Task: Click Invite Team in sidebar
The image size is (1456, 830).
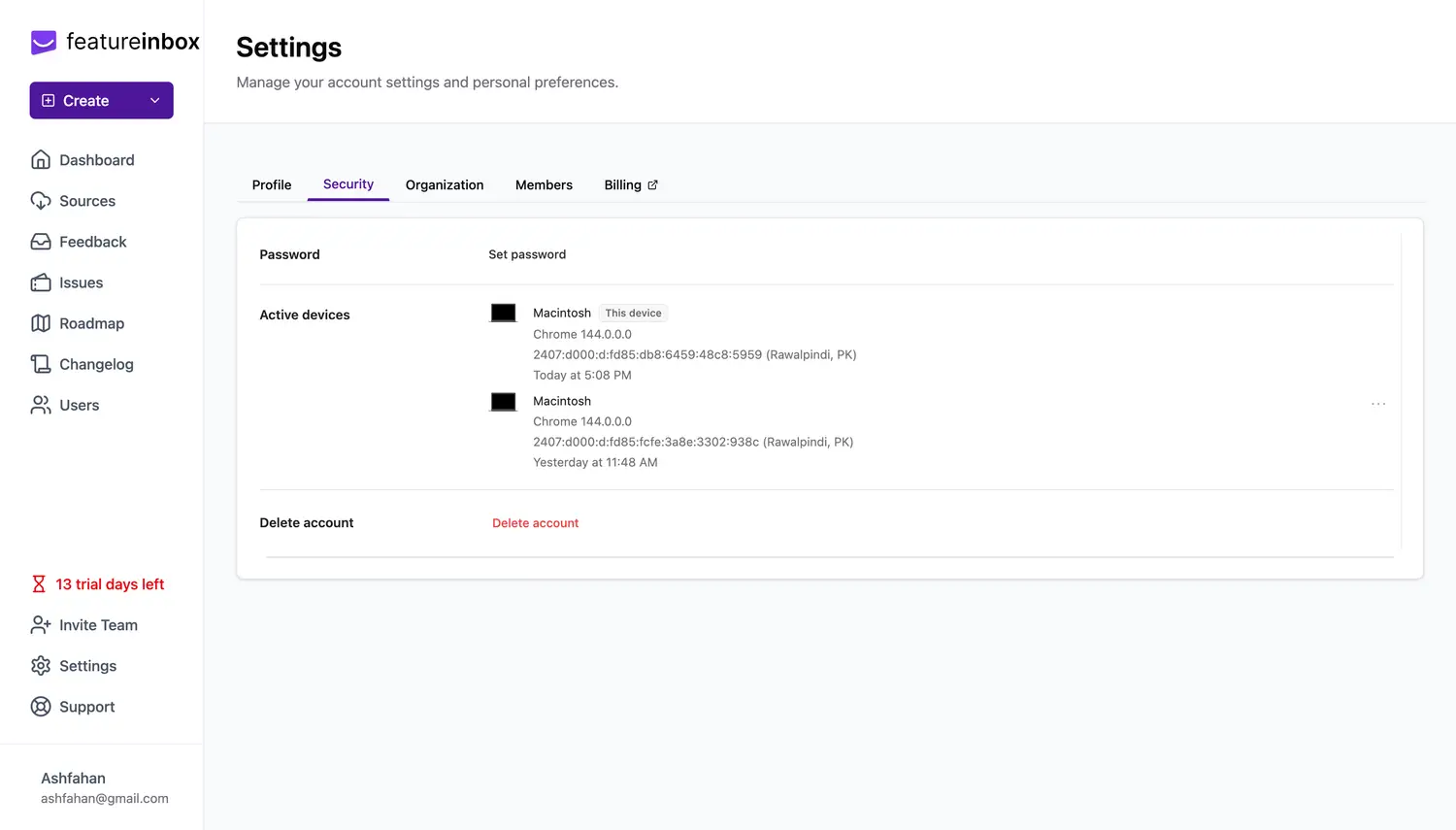Action: [98, 625]
